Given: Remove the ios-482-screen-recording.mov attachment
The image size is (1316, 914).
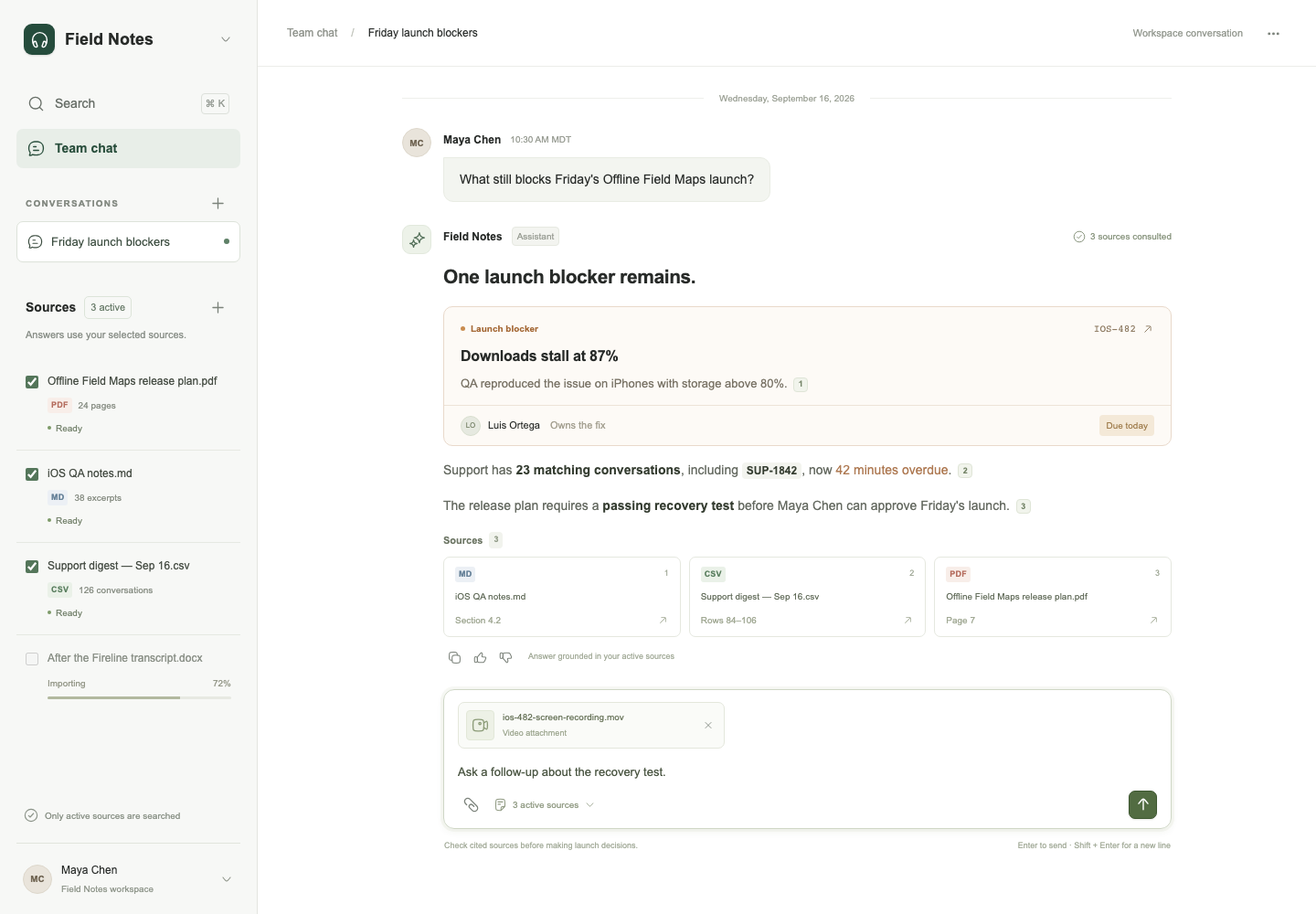Looking at the screenshot, I should click(708, 726).
